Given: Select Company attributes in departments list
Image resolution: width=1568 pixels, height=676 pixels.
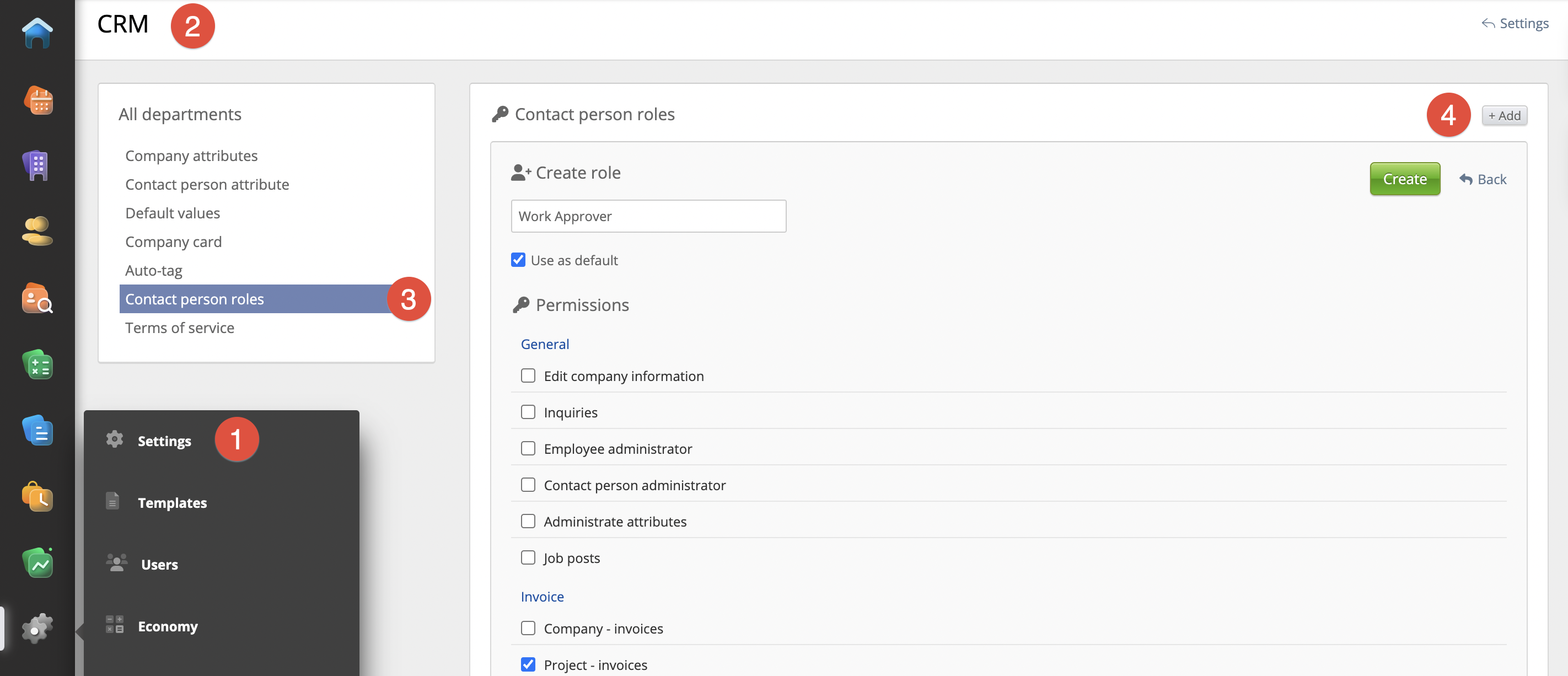Looking at the screenshot, I should 191,156.
